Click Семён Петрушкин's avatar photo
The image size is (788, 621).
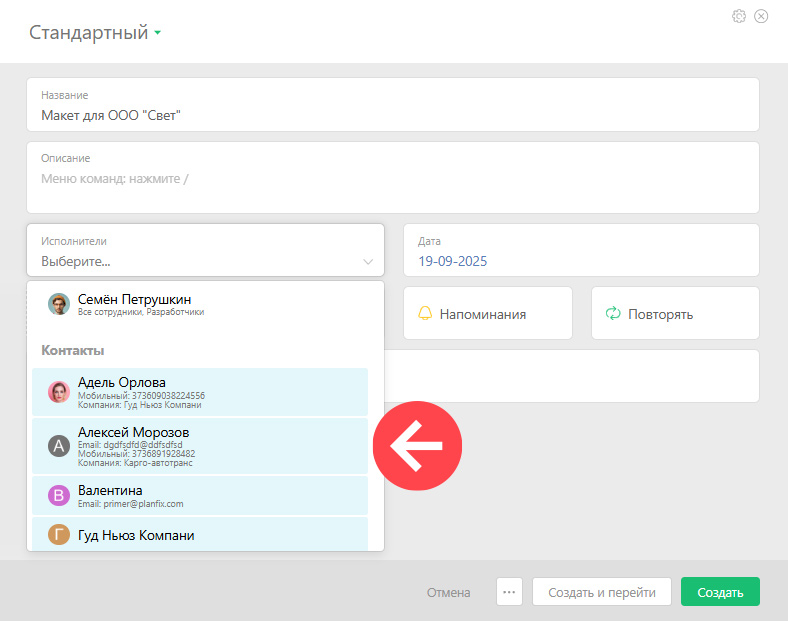coord(59,304)
